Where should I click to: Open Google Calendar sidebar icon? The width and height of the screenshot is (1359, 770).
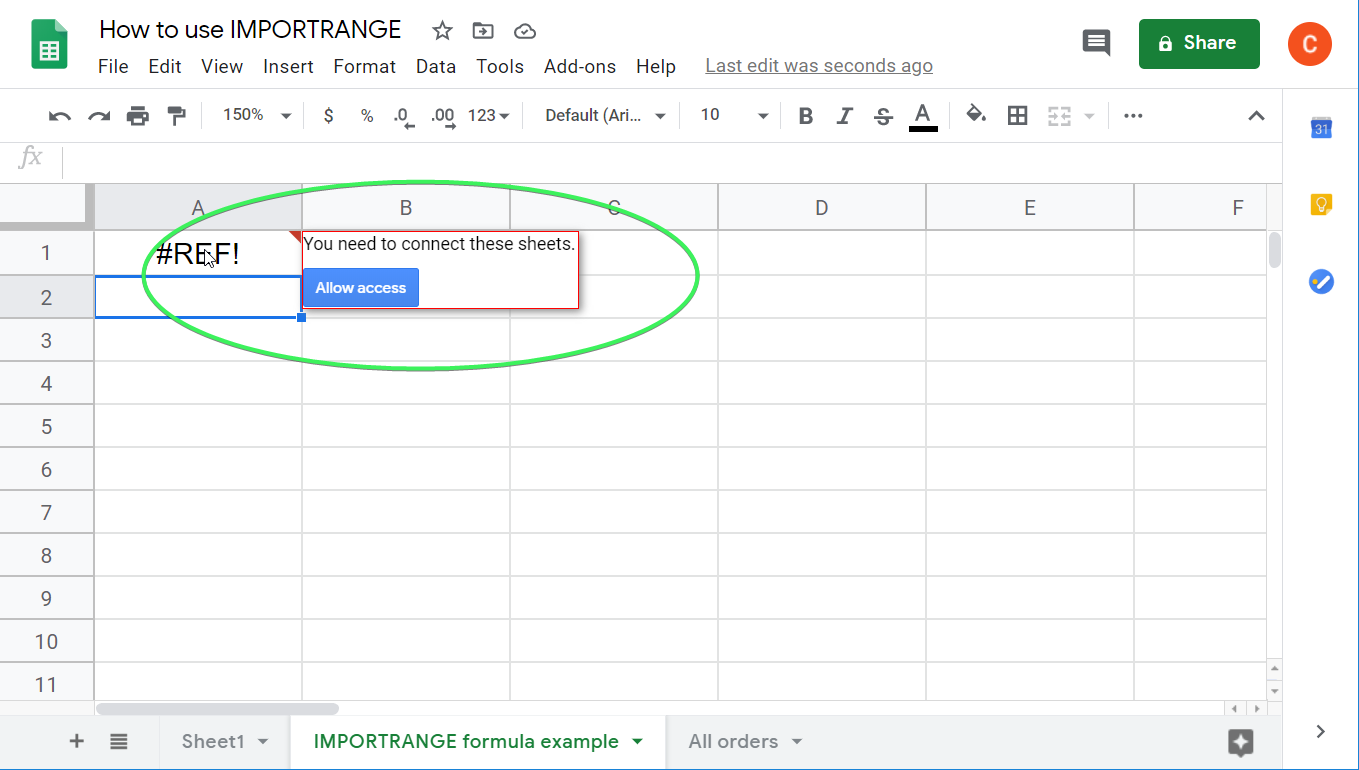(x=1321, y=128)
